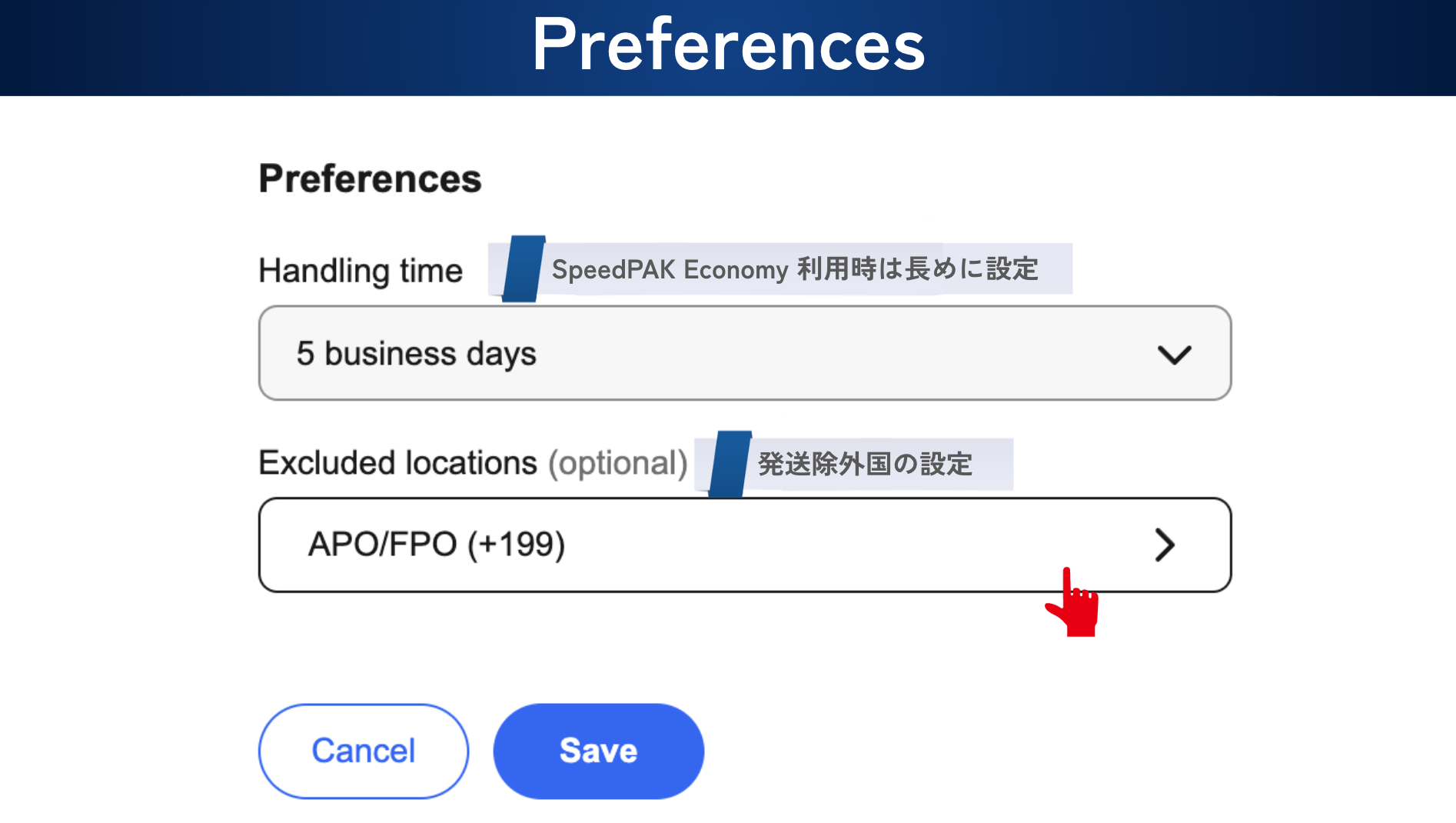Click the down chevron in Handling time
1456x823 pixels.
(1174, 355)
